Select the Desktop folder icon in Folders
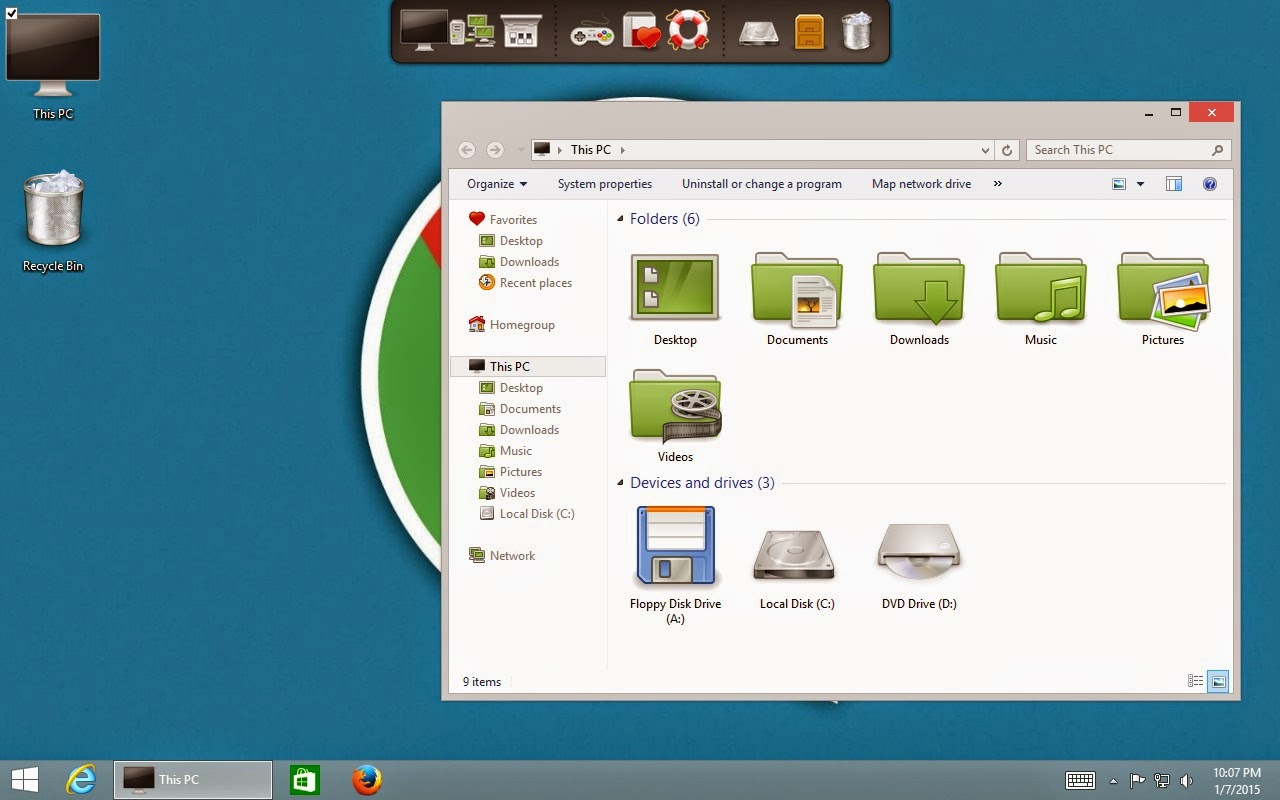This screenshot has height=800, width=1280. point(675,288)
